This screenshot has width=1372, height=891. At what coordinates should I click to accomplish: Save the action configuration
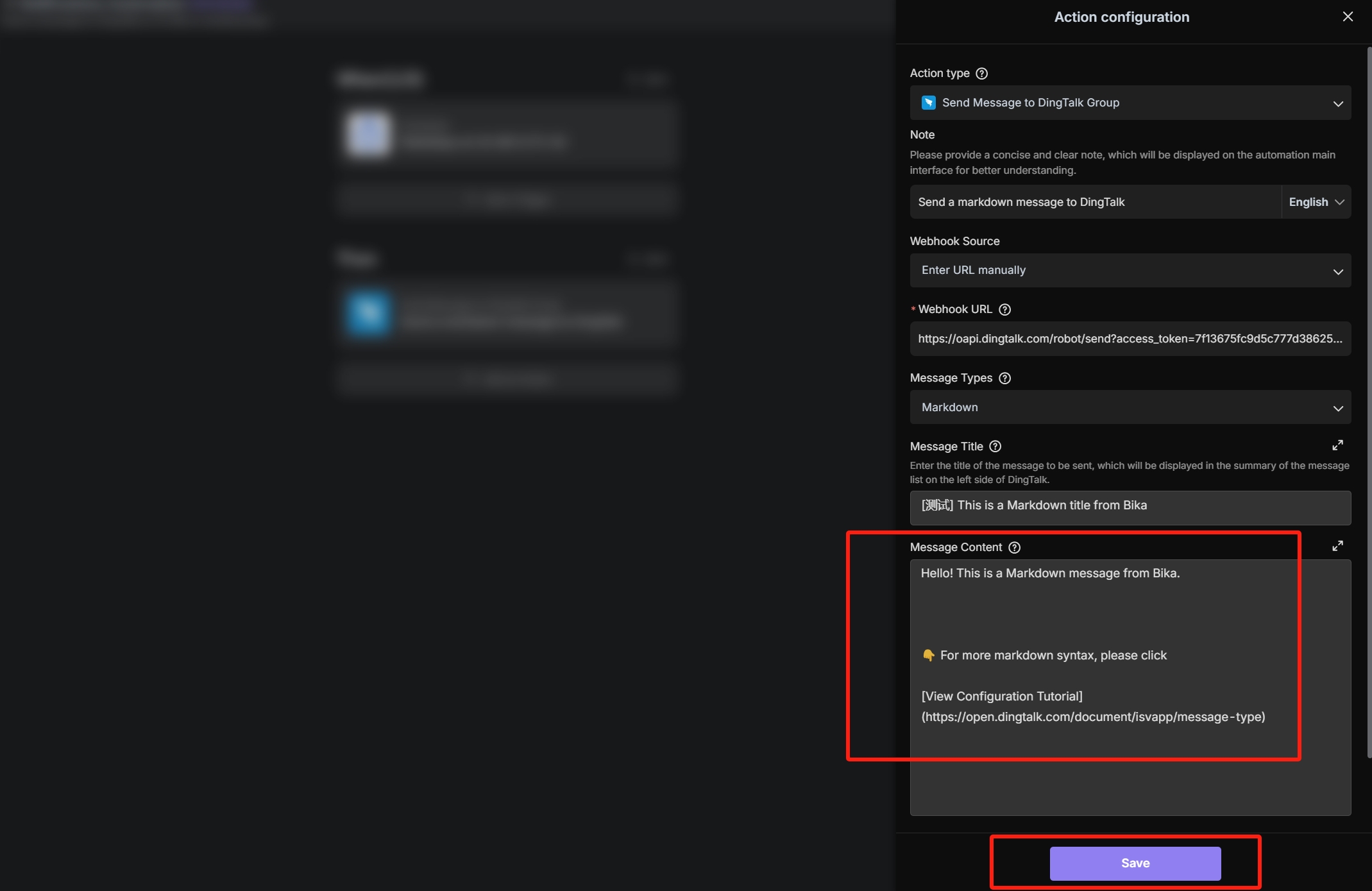pyautogui.click(x=1135, y=863)
